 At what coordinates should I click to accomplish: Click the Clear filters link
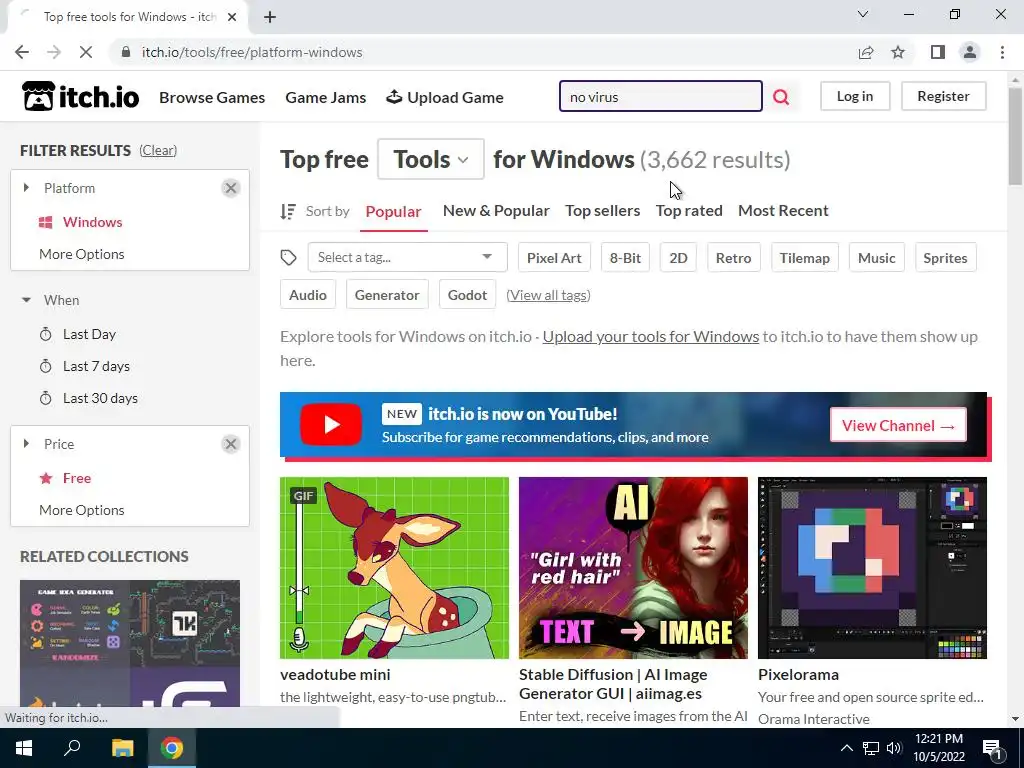[158, 150]
